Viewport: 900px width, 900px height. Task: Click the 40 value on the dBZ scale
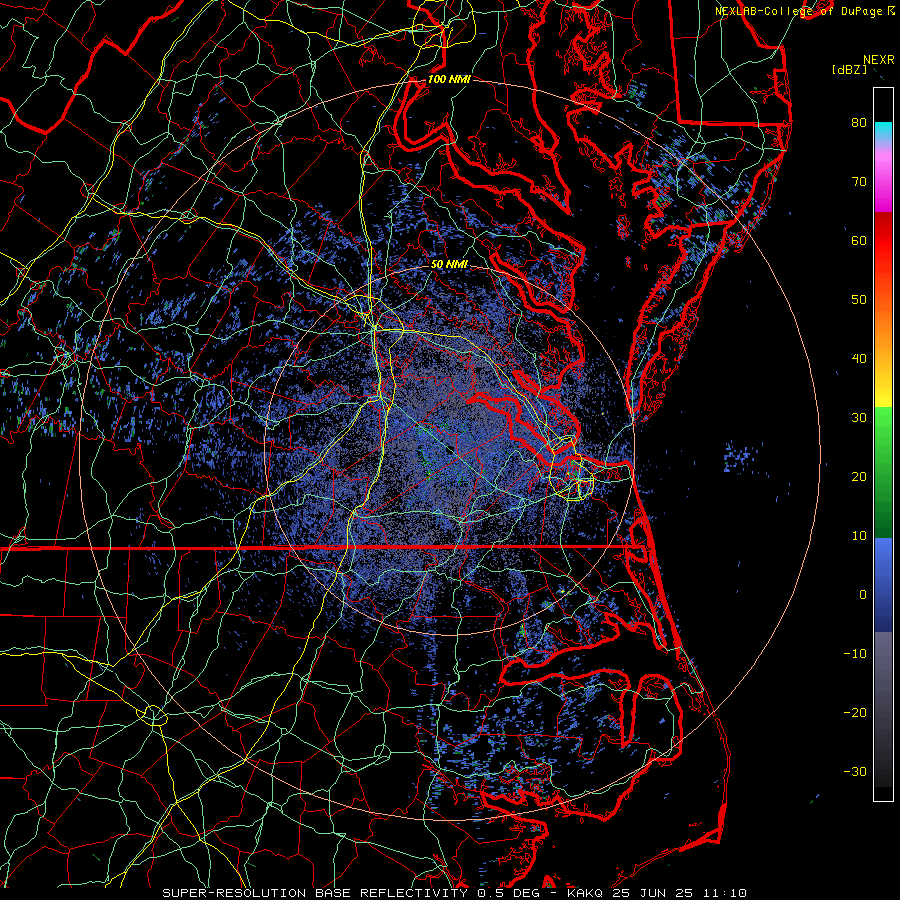(859, 359)
